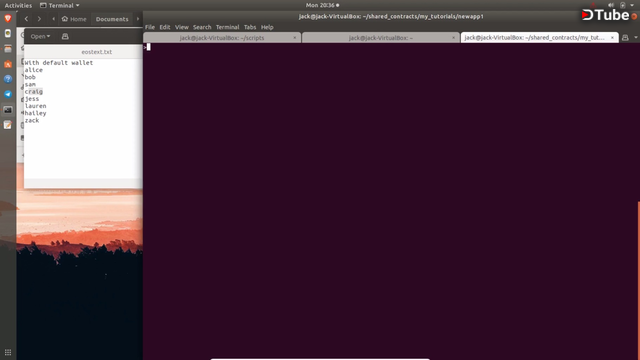Go back in the Files window
640x360 pixels.
(x=27, y=19)
